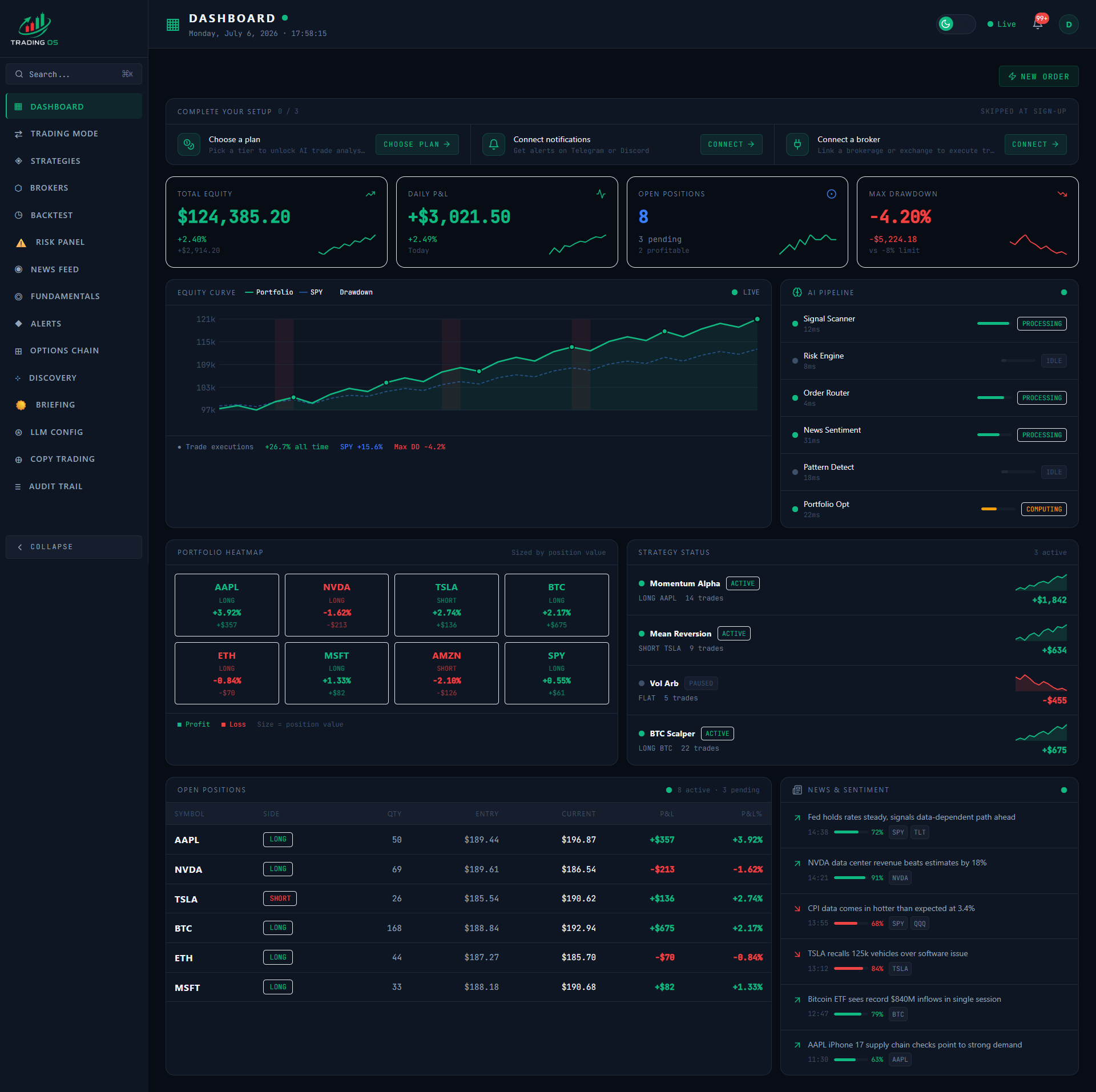Click the Briefing sun icon
Screen dimensions: 1096x1092
(x=21, y=405)
